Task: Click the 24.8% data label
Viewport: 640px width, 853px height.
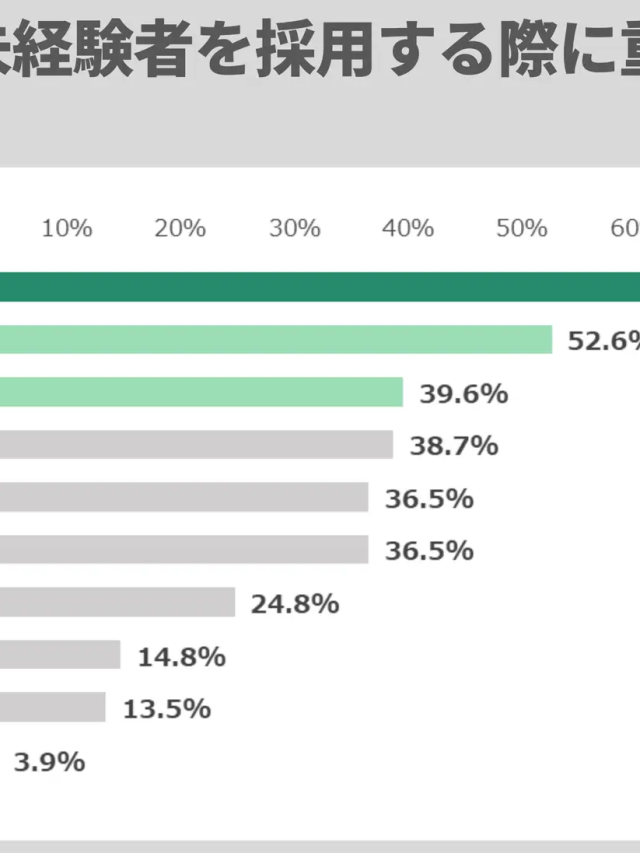Action: 295,604
